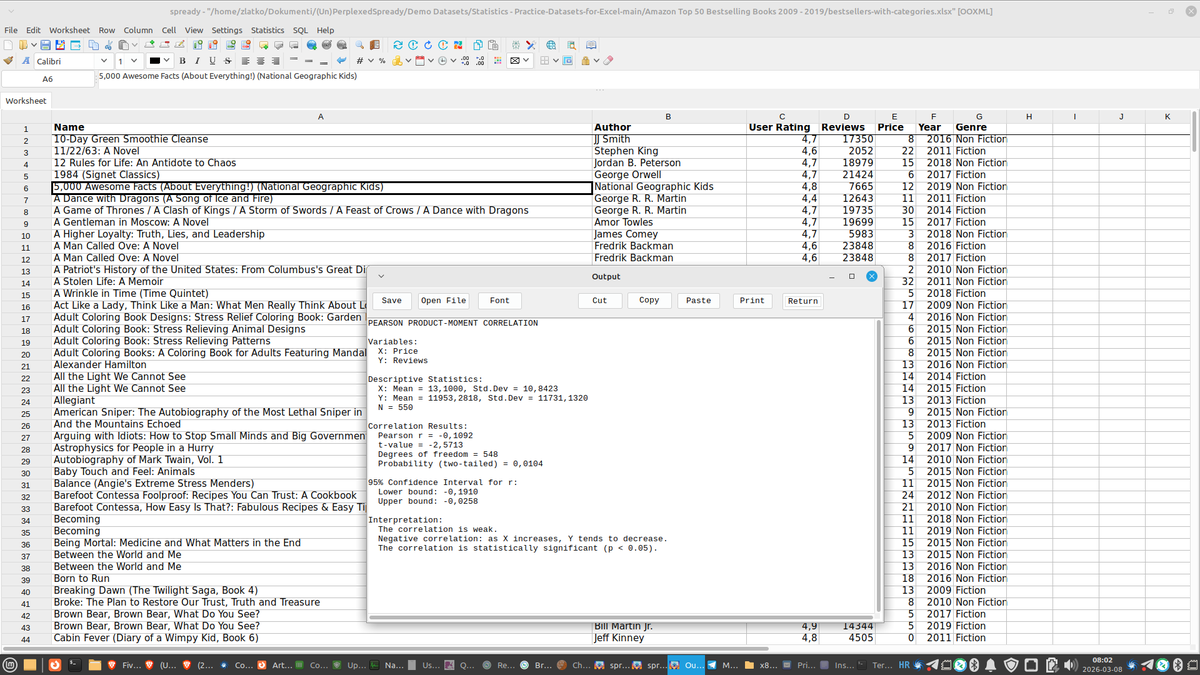Open the time format clock icon
Viewport: 1200px width, 675px height.
coord(442,61)
